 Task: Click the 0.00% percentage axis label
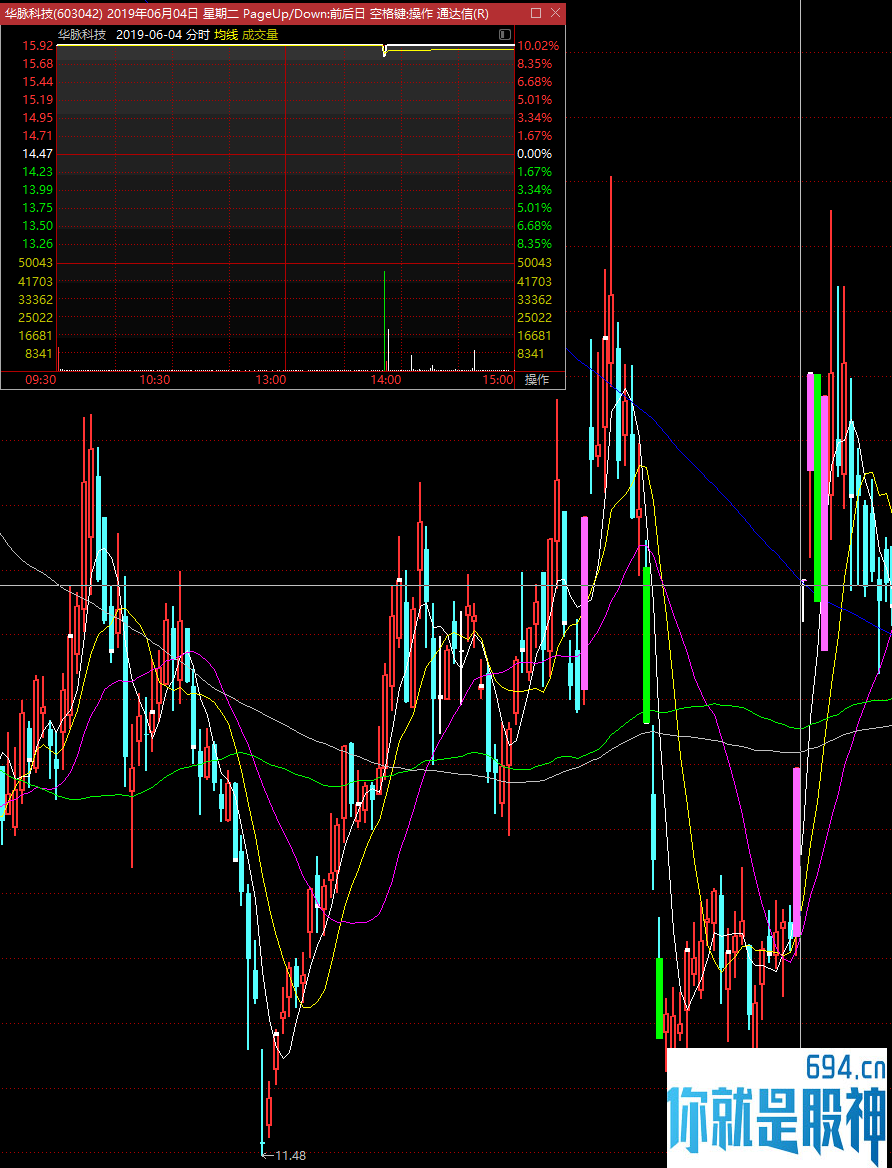pyautogui.click(x=534, y=153)
